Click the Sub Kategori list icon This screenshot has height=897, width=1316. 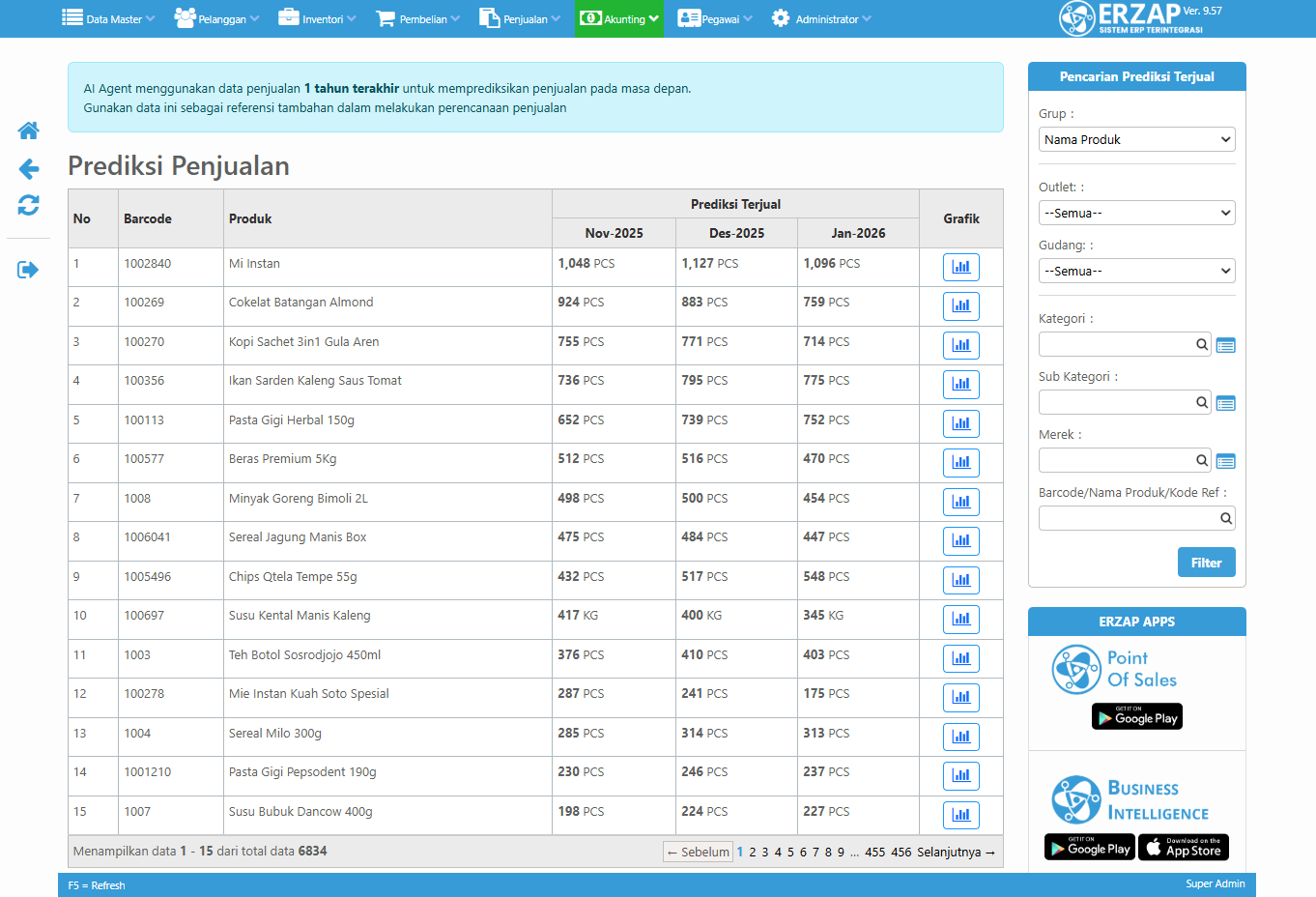[1225, 403]
